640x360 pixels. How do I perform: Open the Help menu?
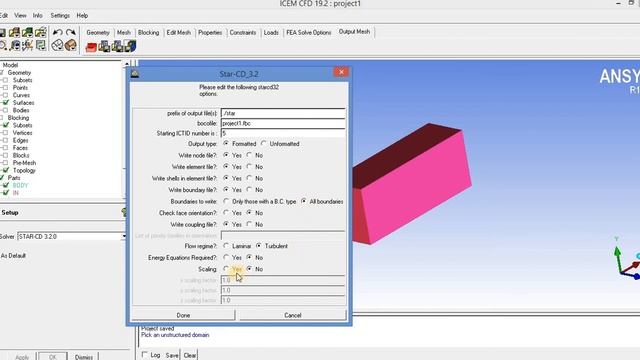(82, 16)
